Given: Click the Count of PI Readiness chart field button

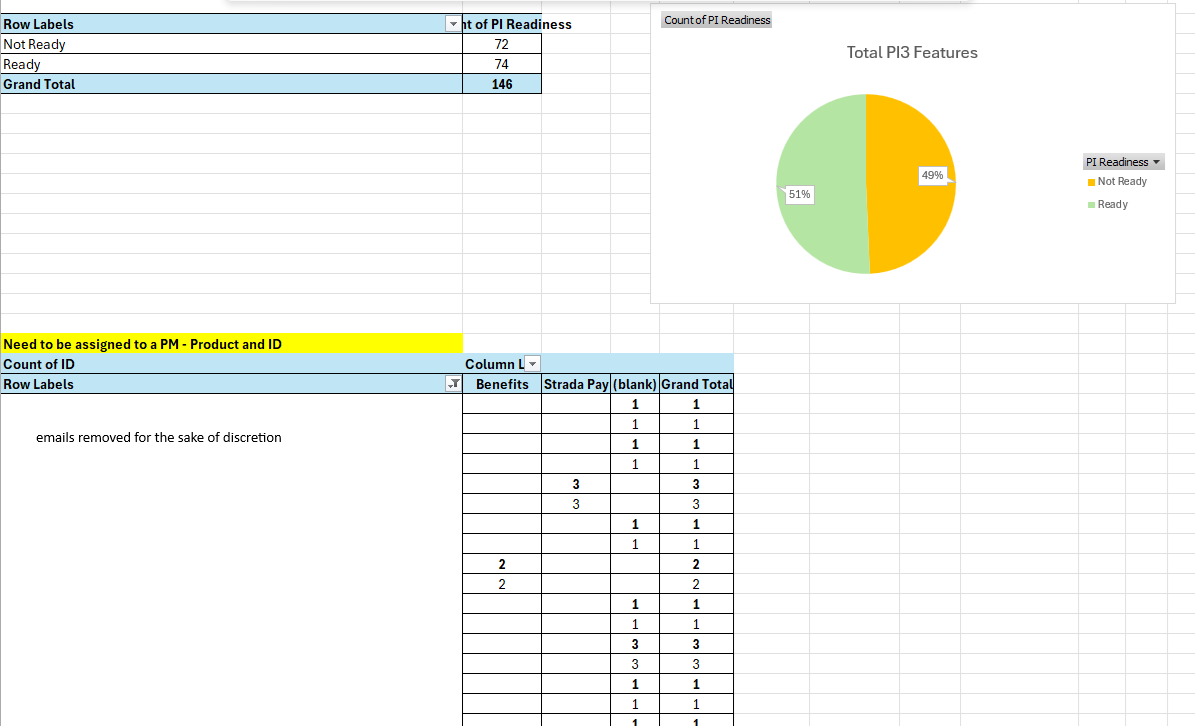Looking at the screenshot, I should (717, 20).
